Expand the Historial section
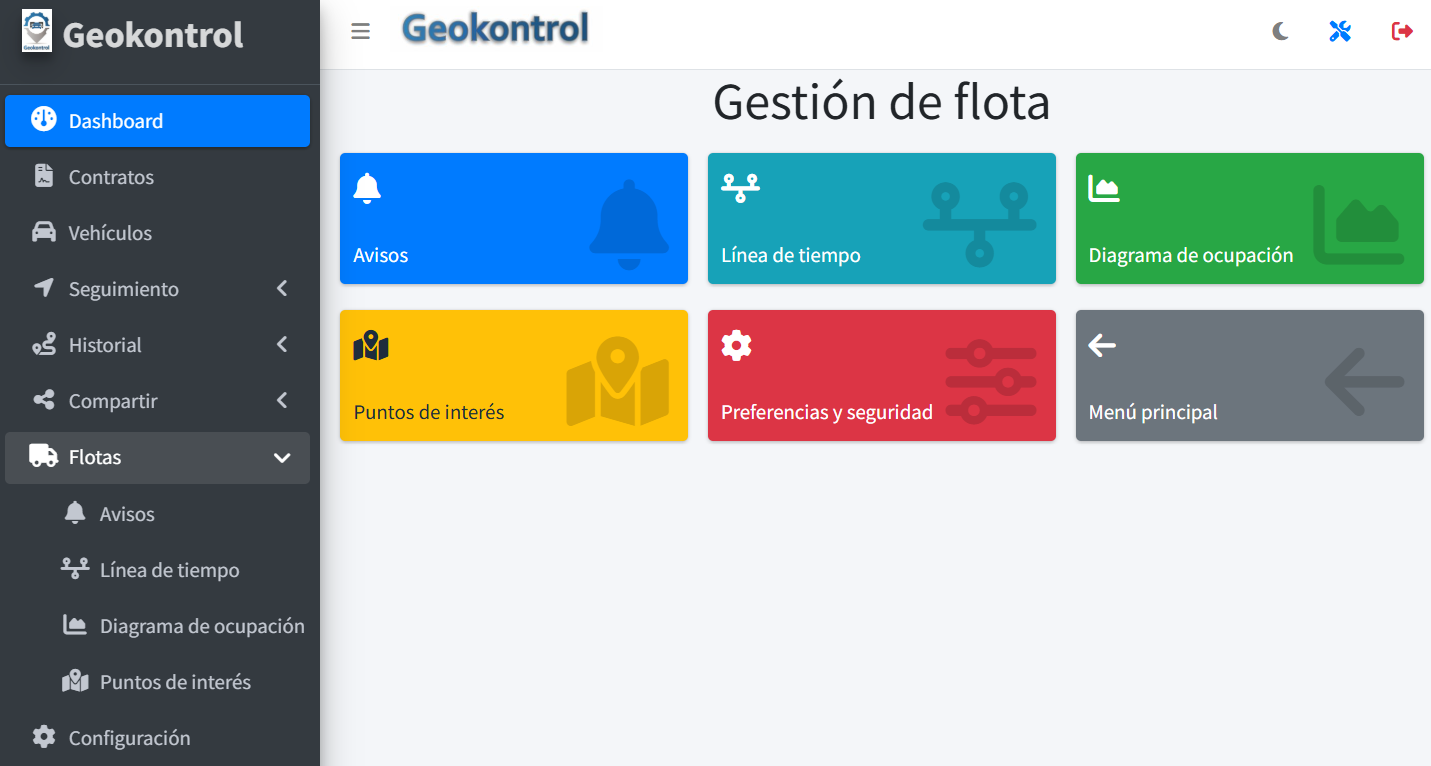The image size is (1431, 766). tap(157, 345)
